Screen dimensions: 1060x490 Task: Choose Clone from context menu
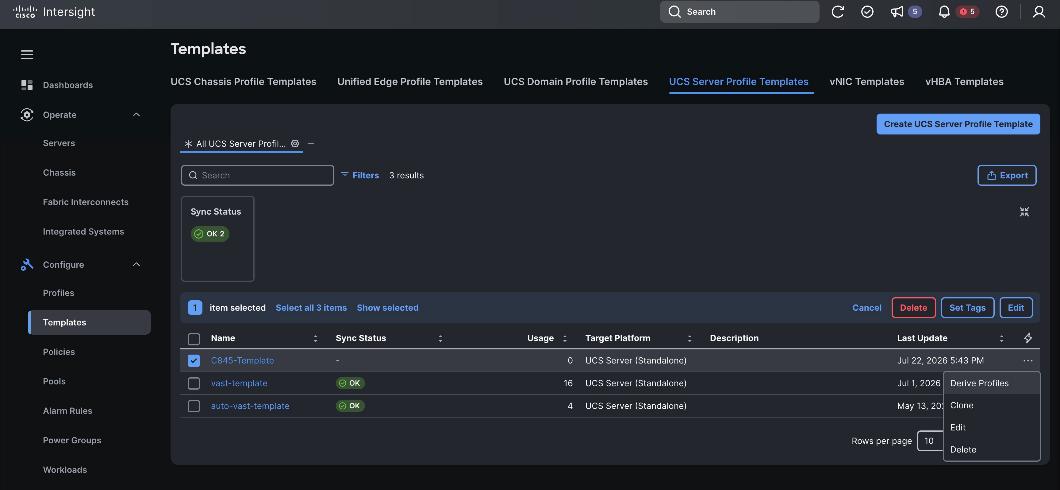tap(992, 406)
